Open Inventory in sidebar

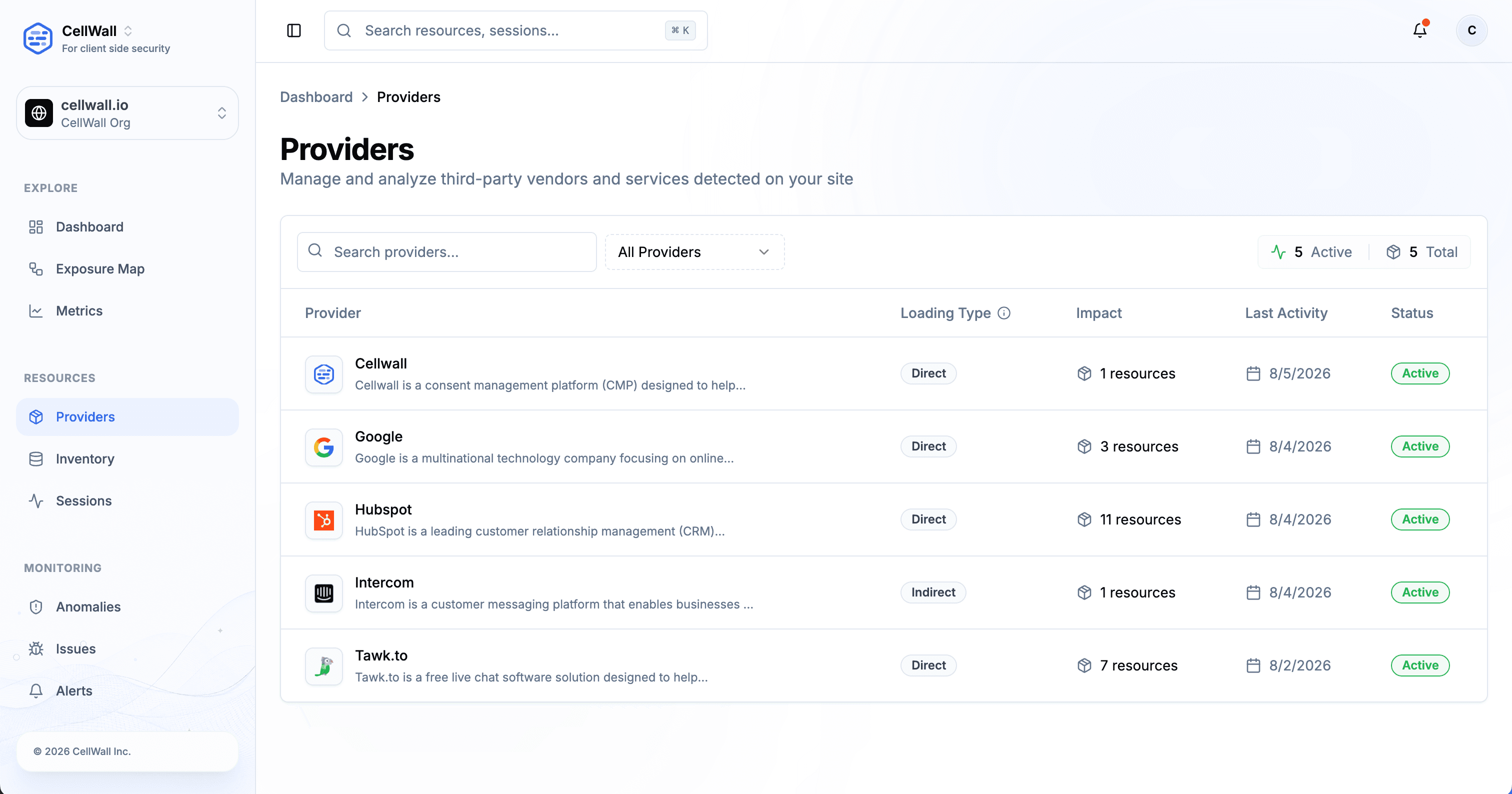coord(127,459)
